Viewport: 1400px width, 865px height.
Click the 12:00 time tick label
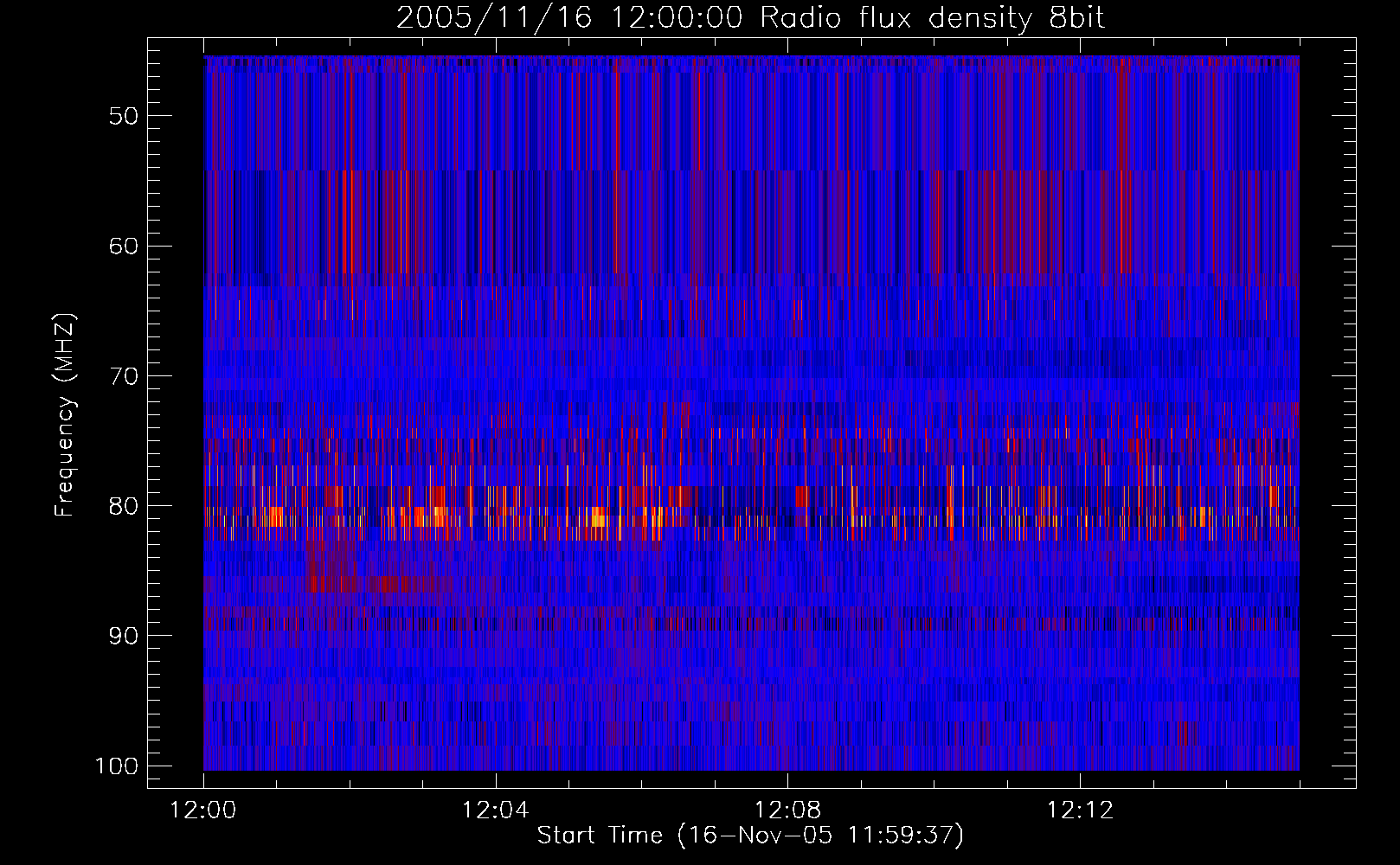pos(203,811)
